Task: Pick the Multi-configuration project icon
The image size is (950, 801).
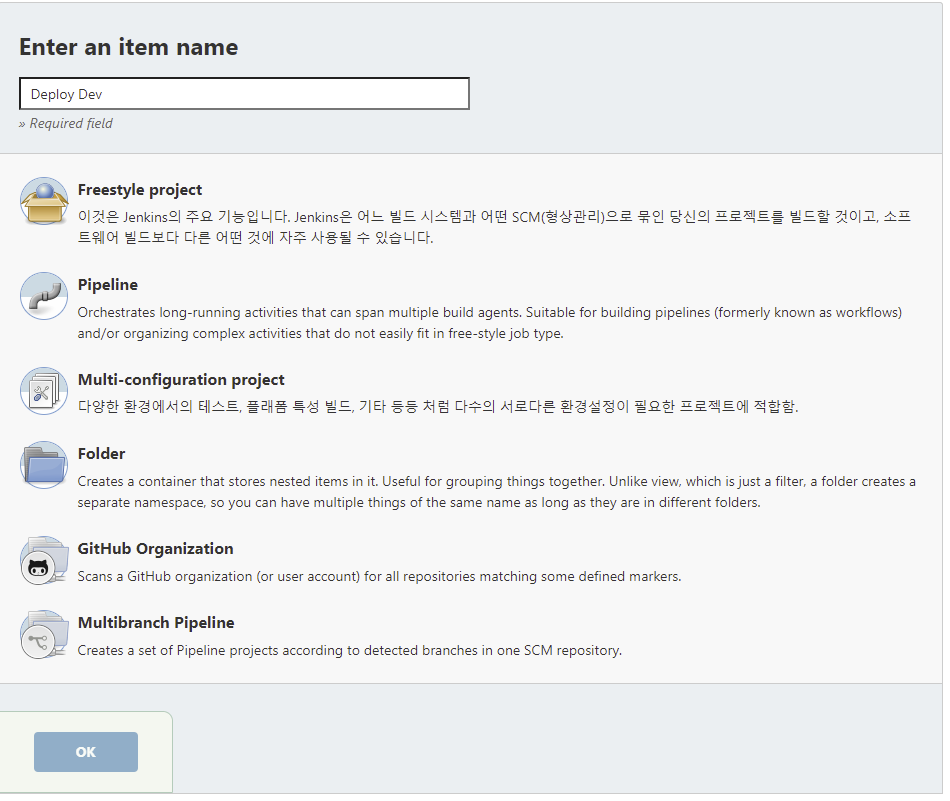Action: 44,391
